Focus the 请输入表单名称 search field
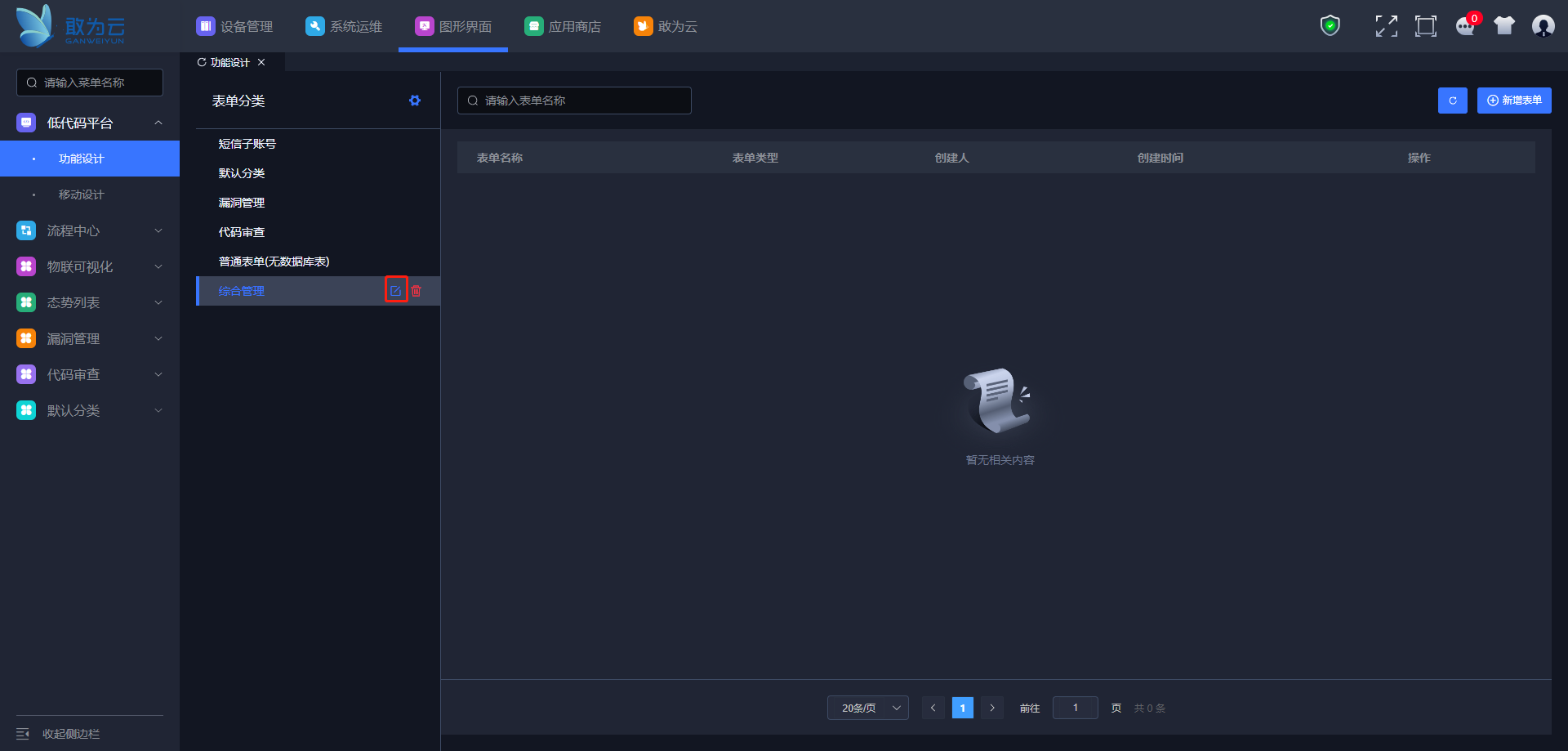The image size is (1568, 751). (574, 101)
